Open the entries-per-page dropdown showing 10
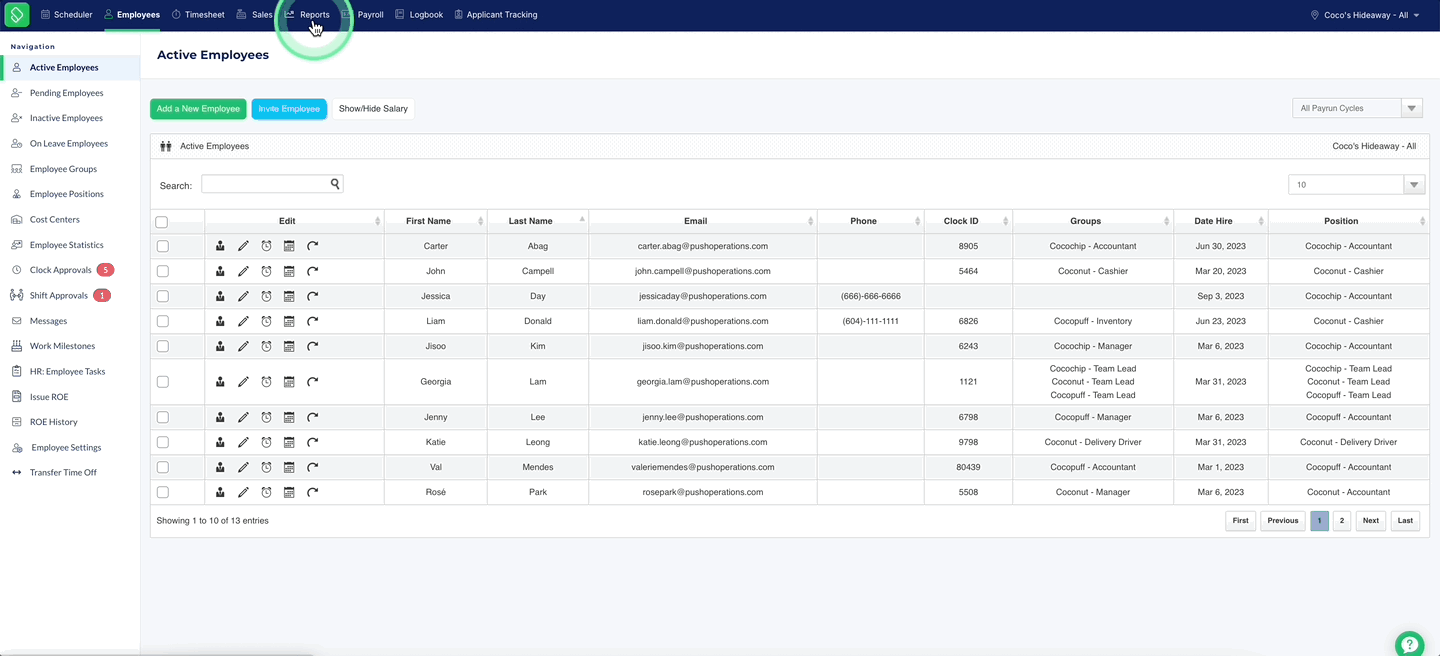This screenshot has width=1440, height=656. click(1357, 184)
